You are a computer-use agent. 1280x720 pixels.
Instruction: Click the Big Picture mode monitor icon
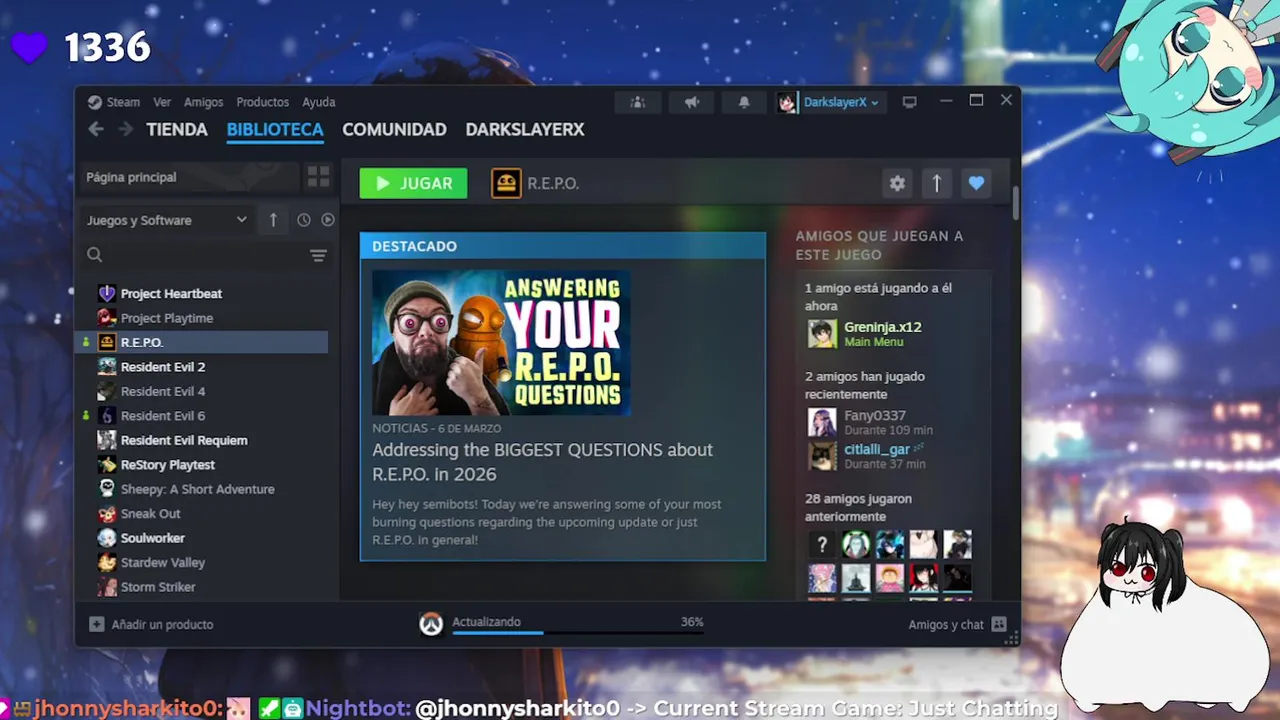909,102
